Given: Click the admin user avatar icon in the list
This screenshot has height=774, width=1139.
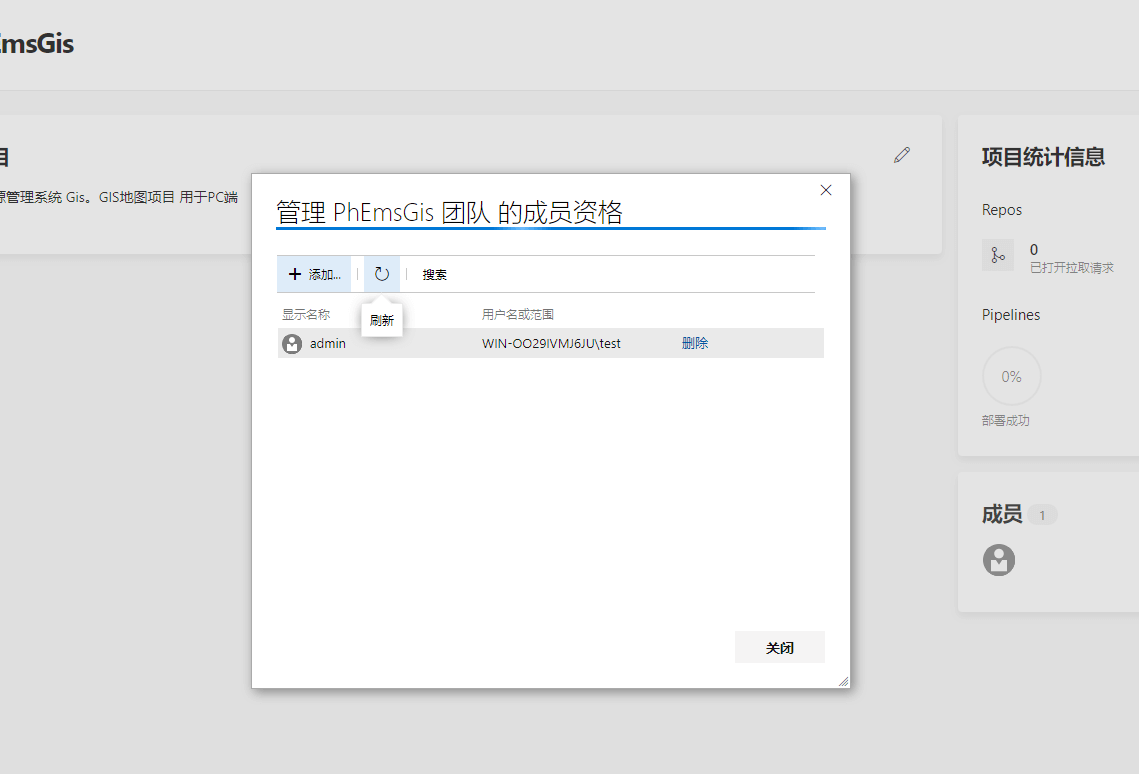Looking at the screenshot, I should pyautogui.click(x=292, y=344).
